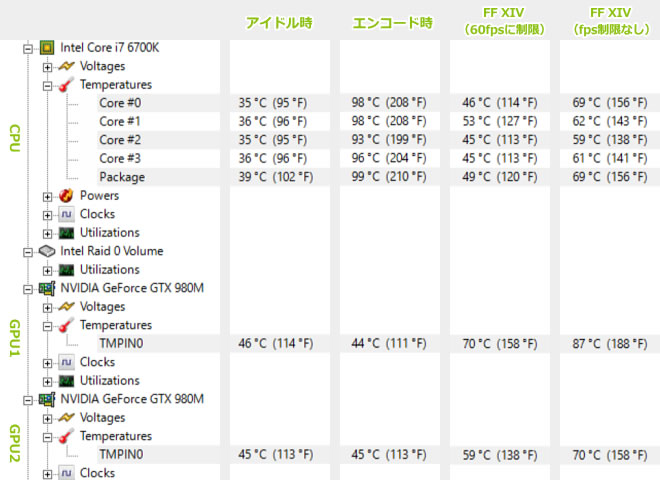
Task: Click the thermometer icon of GPU1 Temperatures
Action: point(66,325)
